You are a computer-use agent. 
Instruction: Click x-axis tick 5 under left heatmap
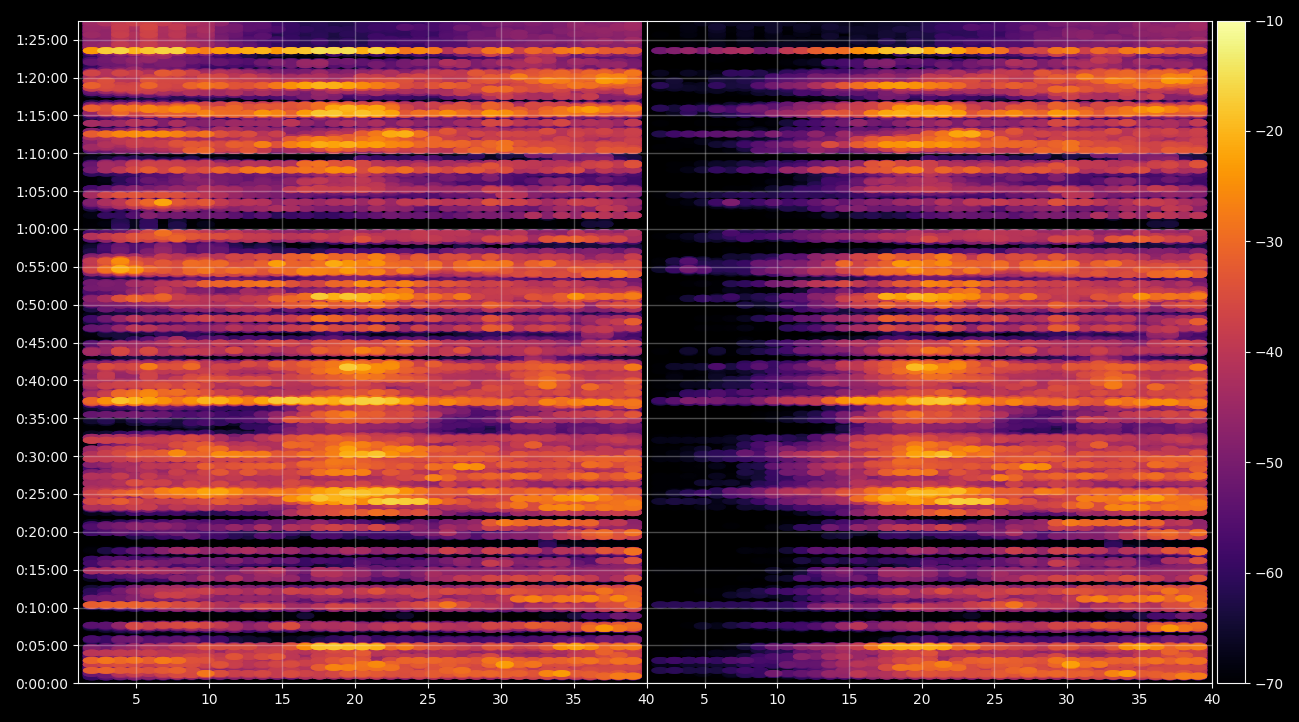tap(136, 699)
